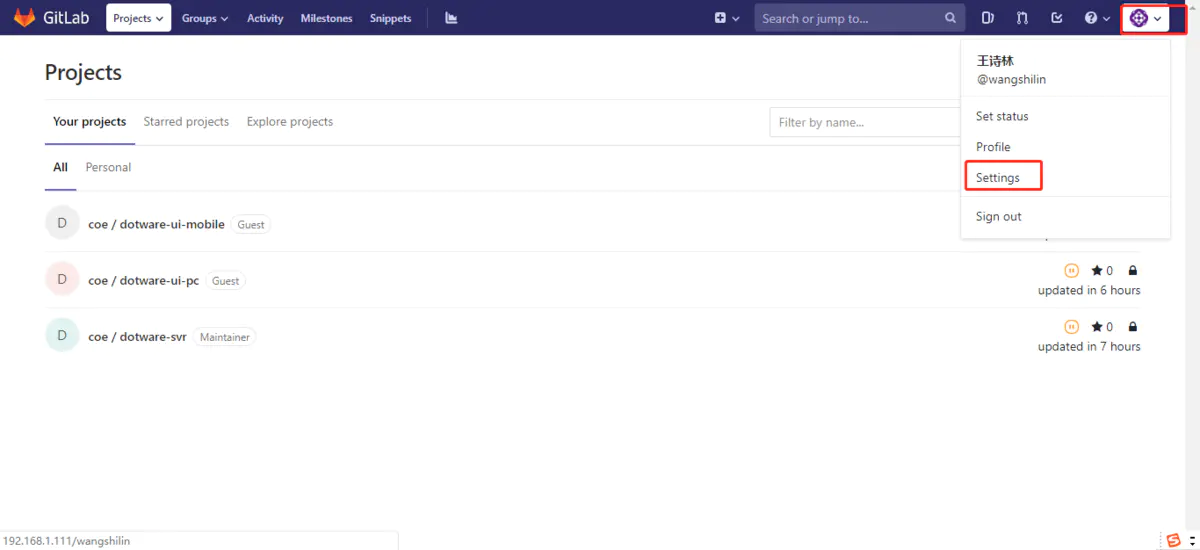This screenshot has height=550, width=1200.
Task: Click pipeline status icon for dotware-svr
Action: pyautogui.click(x=1071, y=326)
